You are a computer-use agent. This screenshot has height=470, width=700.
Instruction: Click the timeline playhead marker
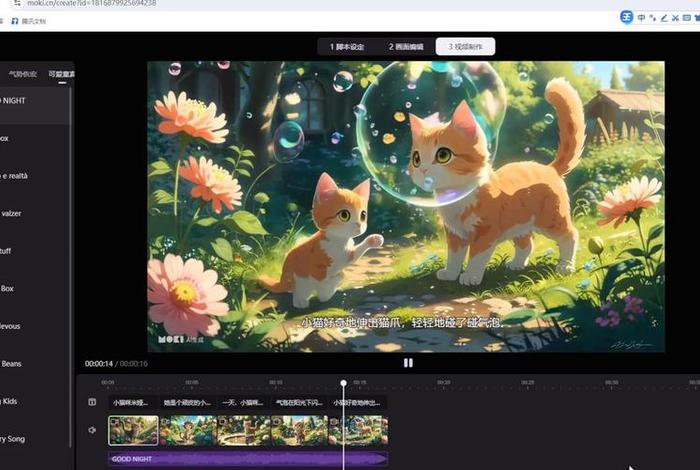point(343,383)
